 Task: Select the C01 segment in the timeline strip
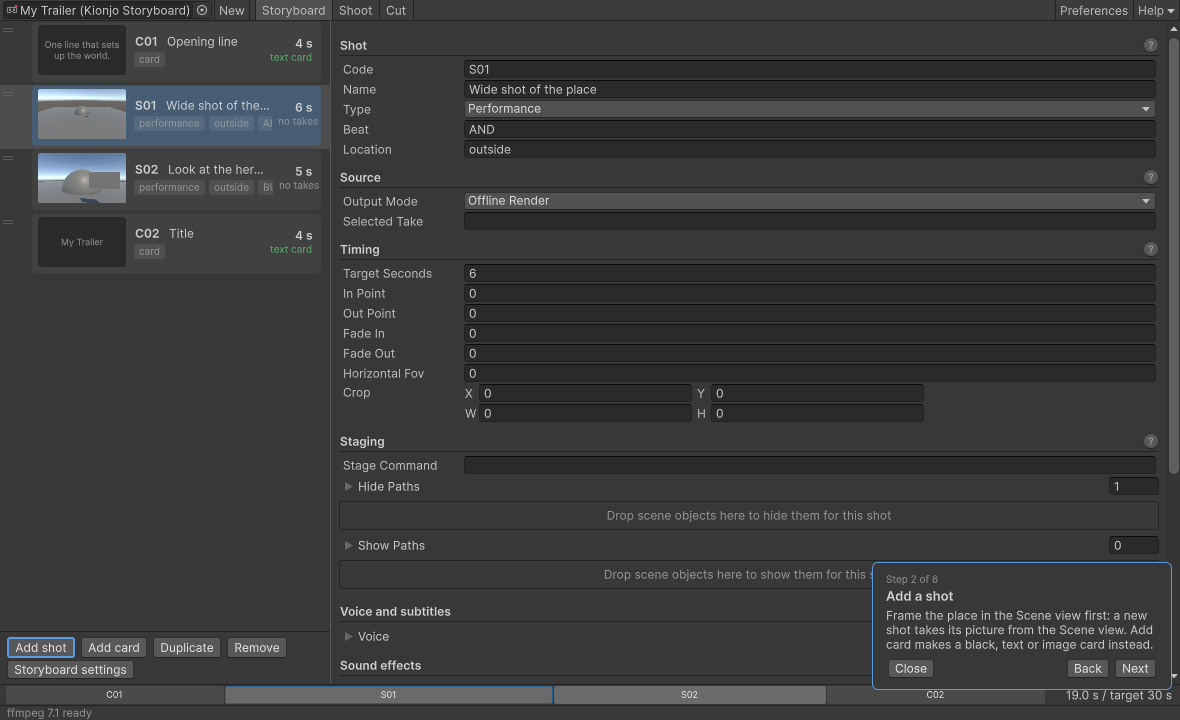pyautogui.click(x=114, y=695)
